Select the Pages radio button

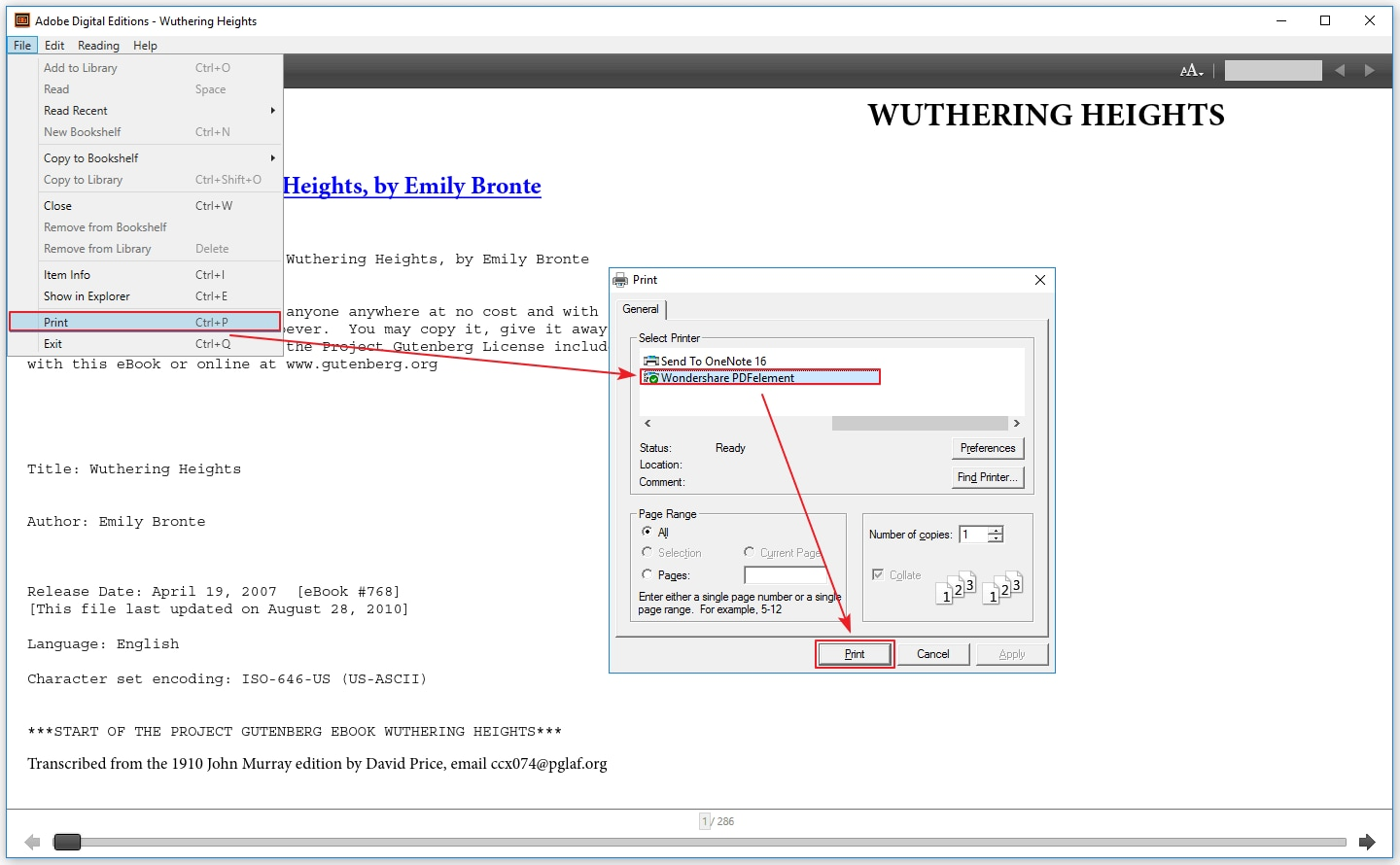(x=649, y=573)
